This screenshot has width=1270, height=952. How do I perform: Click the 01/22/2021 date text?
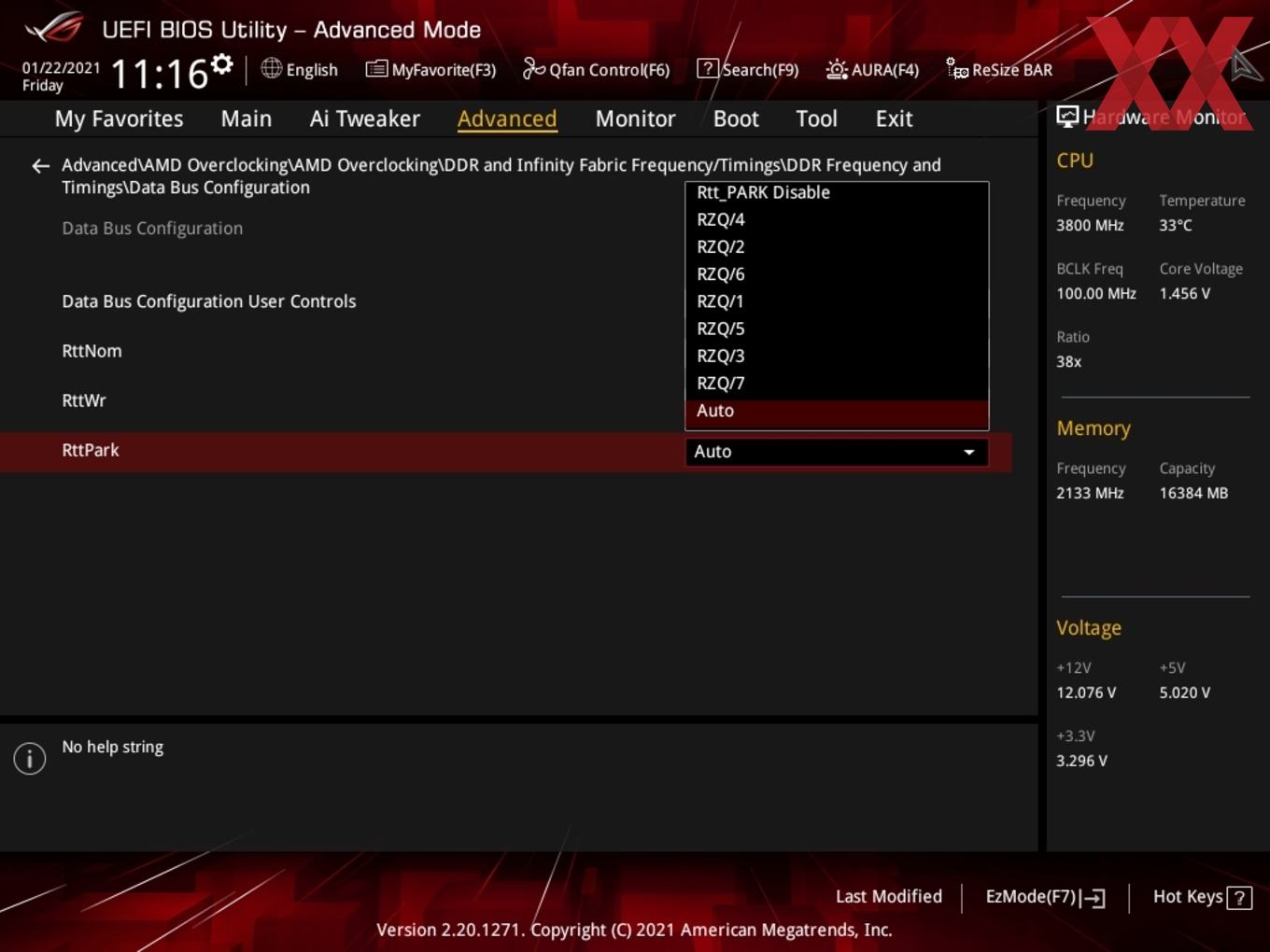pyautogui.click(x=61, y=67)
